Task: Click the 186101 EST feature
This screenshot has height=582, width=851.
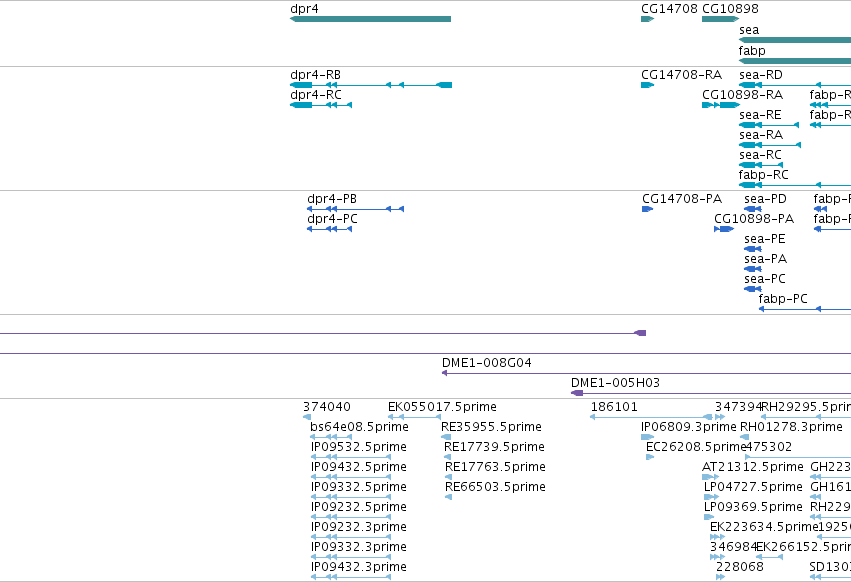Action: click(x=651, y=417)
